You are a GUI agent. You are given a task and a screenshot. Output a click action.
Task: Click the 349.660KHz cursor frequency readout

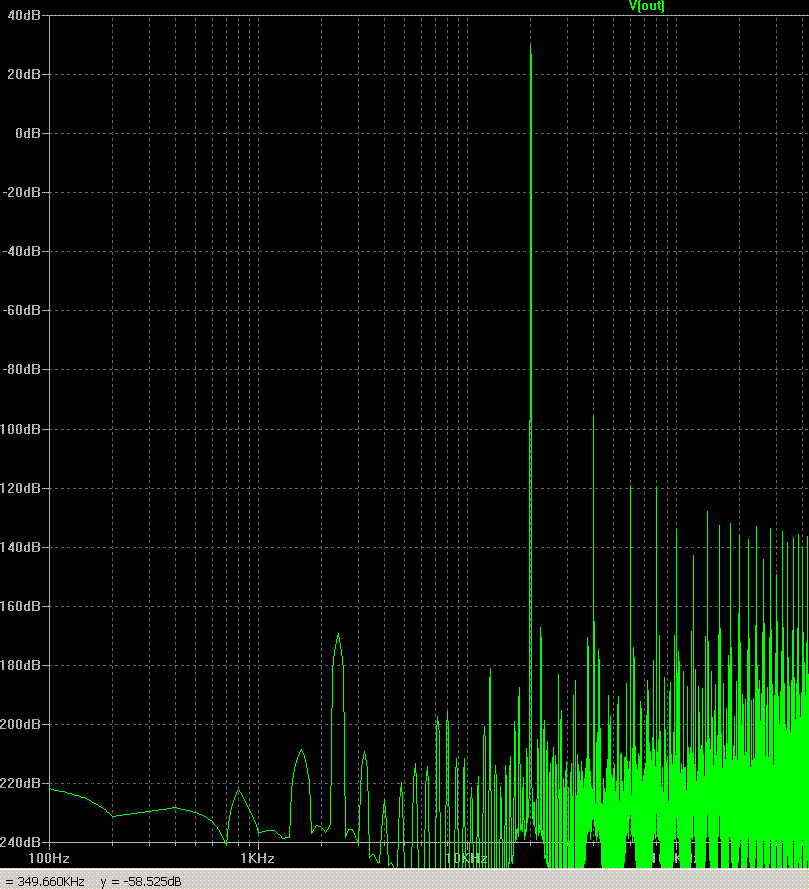tap(50, 882)
